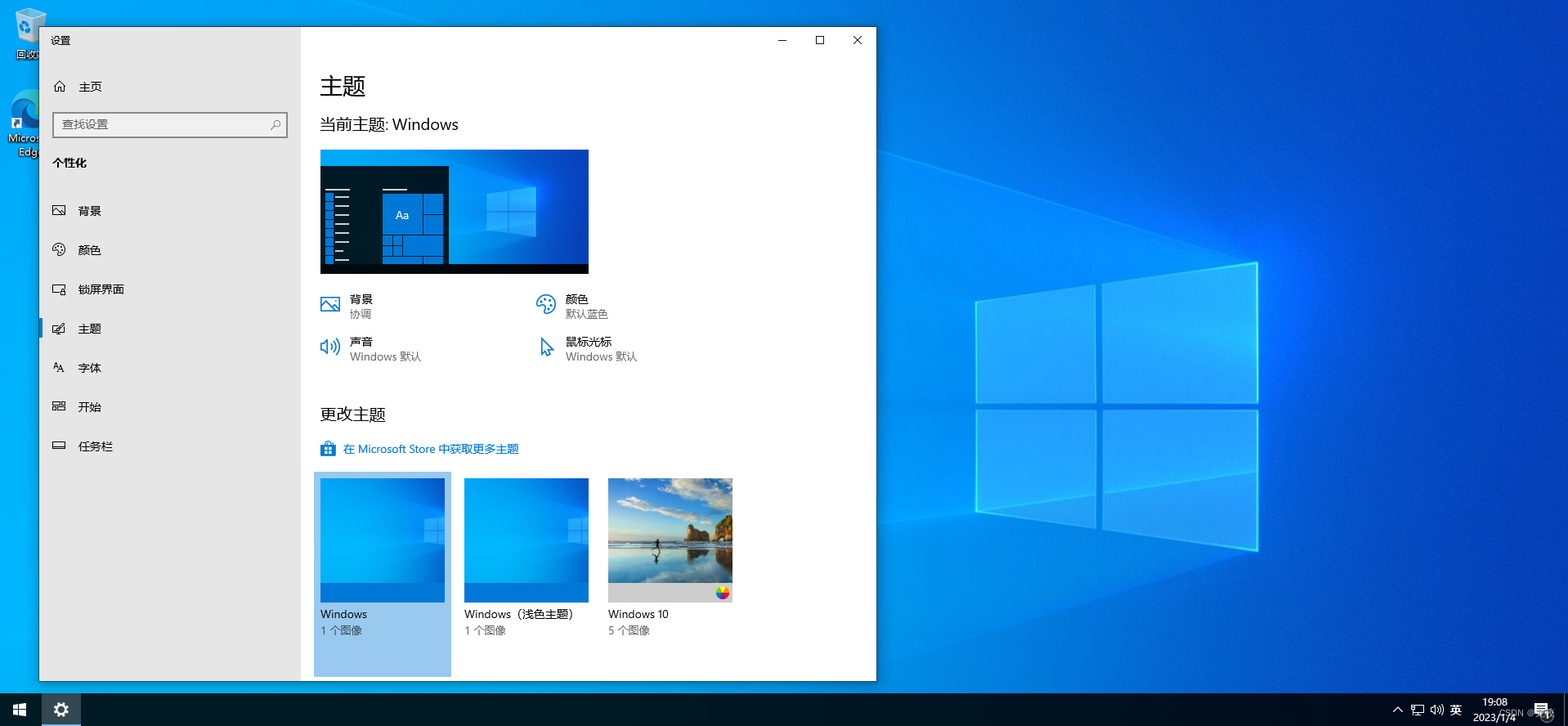
Task: Open the network icon in system tray
Action: click(1418, 710)
